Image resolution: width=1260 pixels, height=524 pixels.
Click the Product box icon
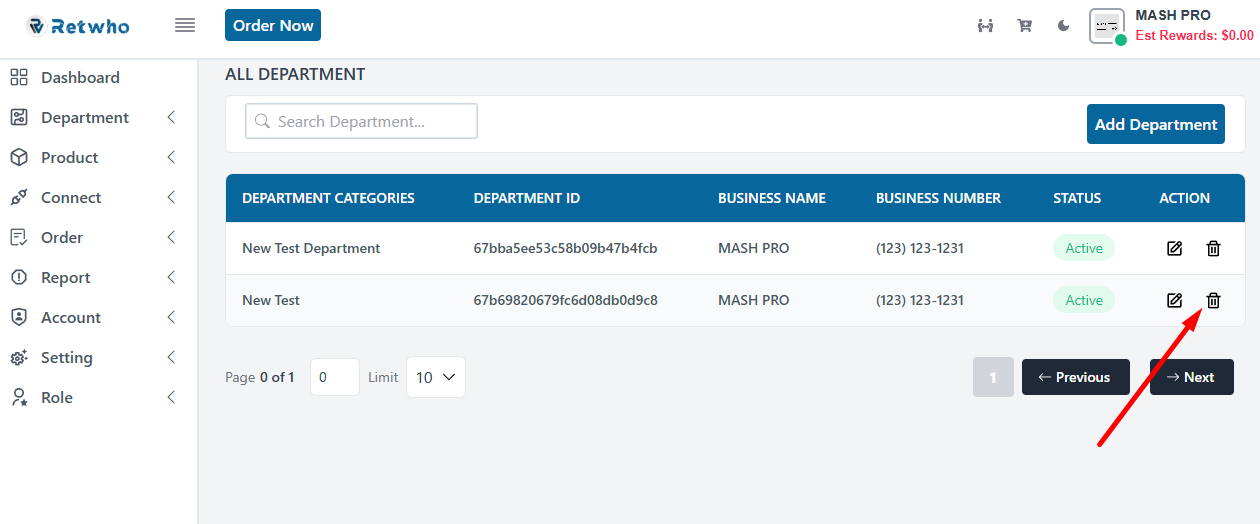click(x=19, y=157)
